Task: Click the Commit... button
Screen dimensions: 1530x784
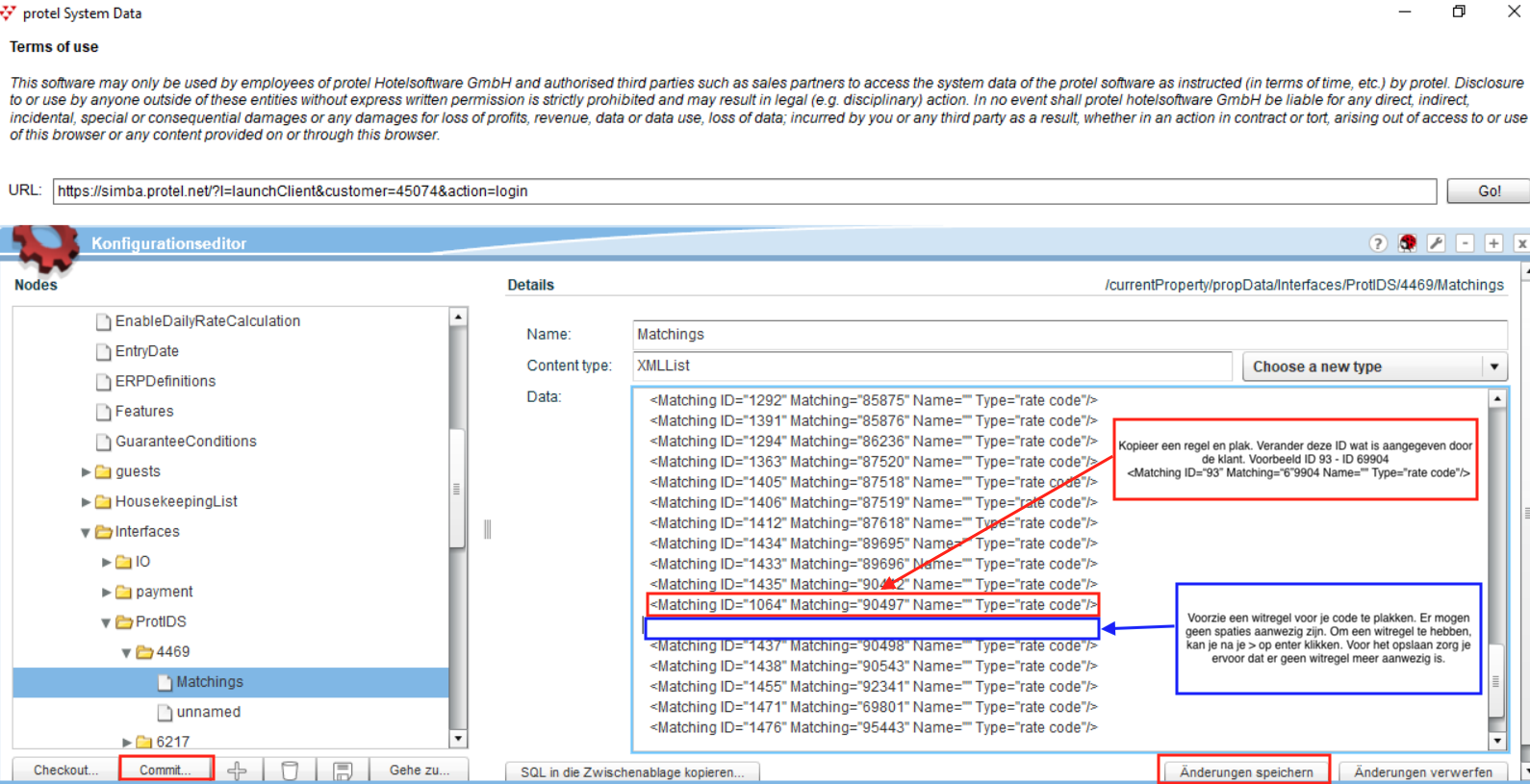Action: click(166, 771)
